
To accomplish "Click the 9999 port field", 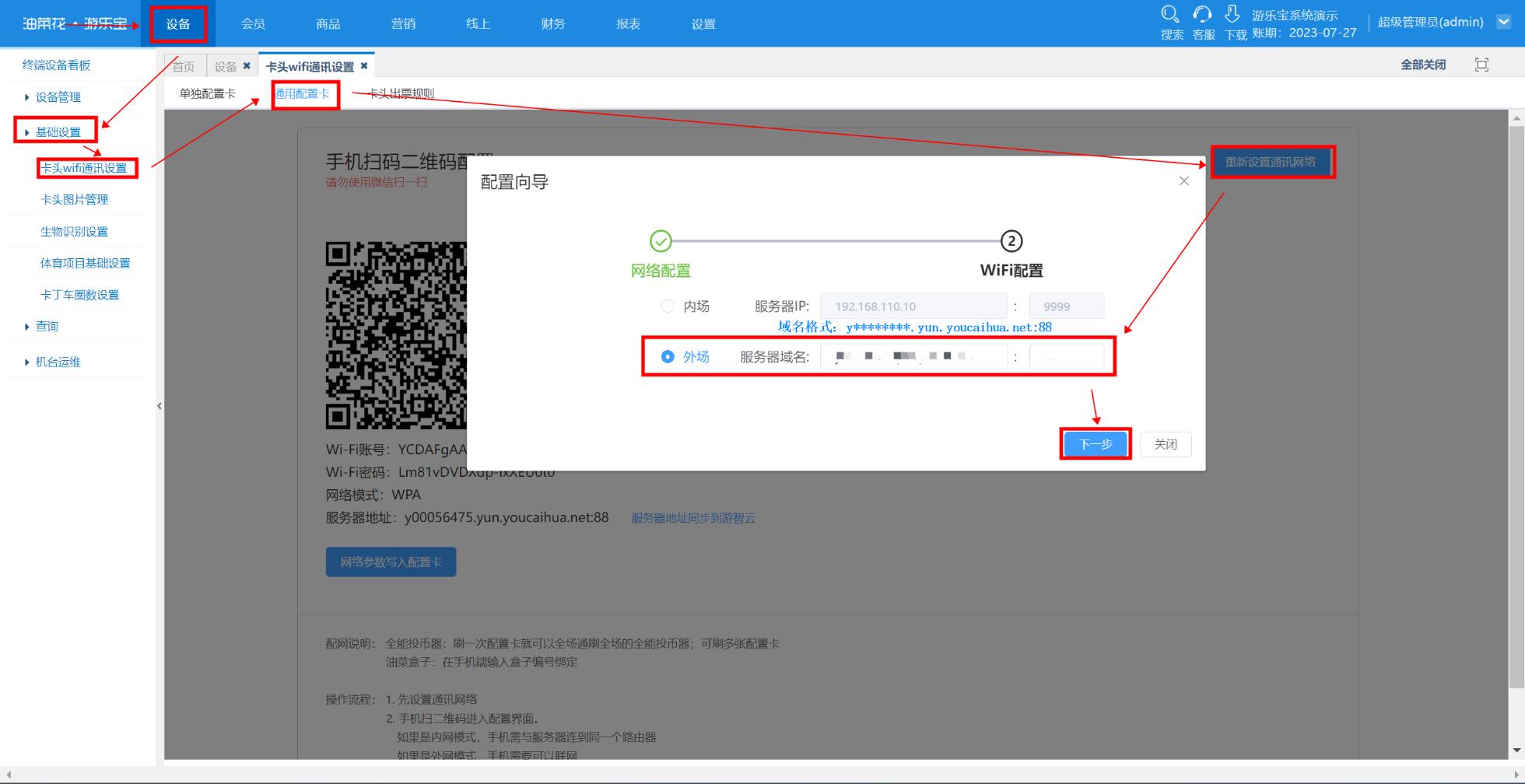I will point(1067,306).
